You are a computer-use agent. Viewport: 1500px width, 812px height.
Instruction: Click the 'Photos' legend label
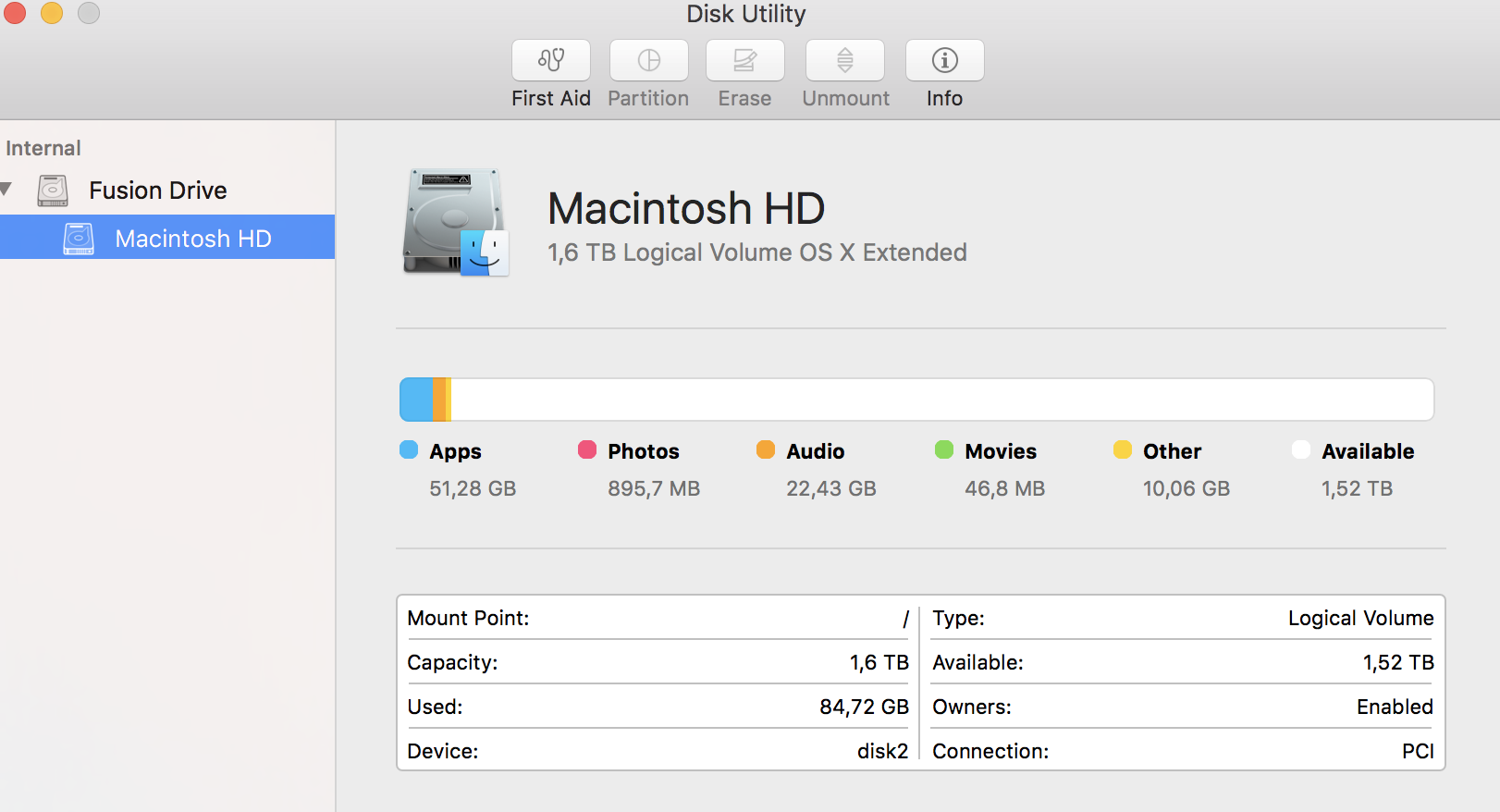pyautogui.click(x=644, y=451)
